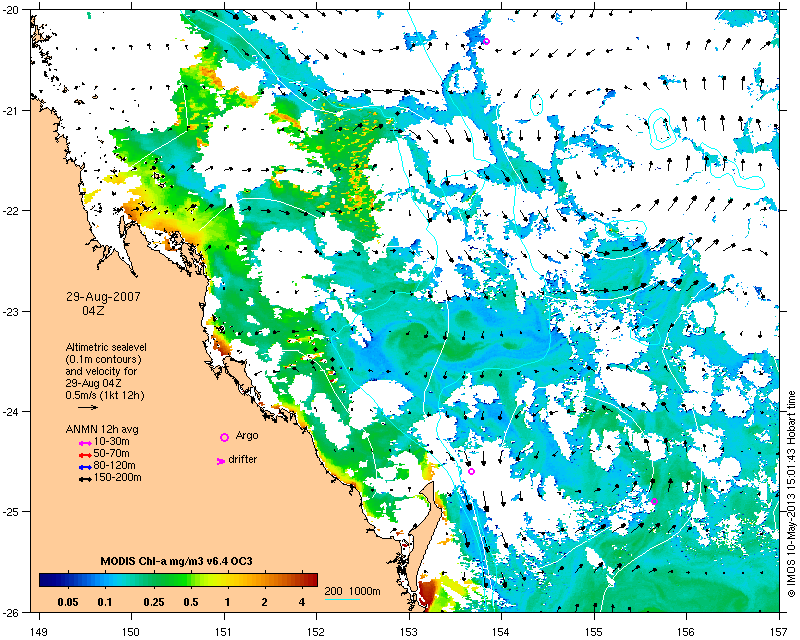Screen dimensions: 800x640
Task: Click the magenta Argo circle in the legend
Action: (224, 437)
